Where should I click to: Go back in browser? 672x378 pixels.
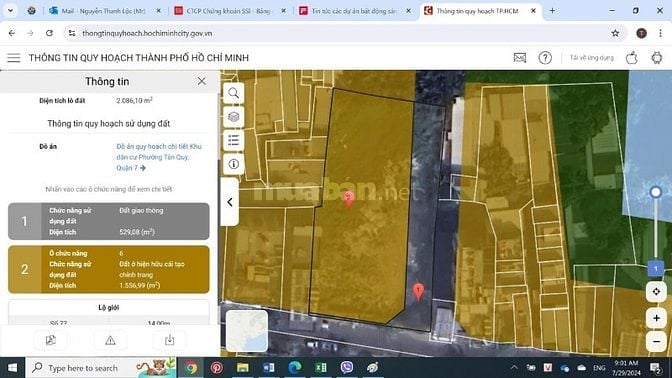pos(12,33)
